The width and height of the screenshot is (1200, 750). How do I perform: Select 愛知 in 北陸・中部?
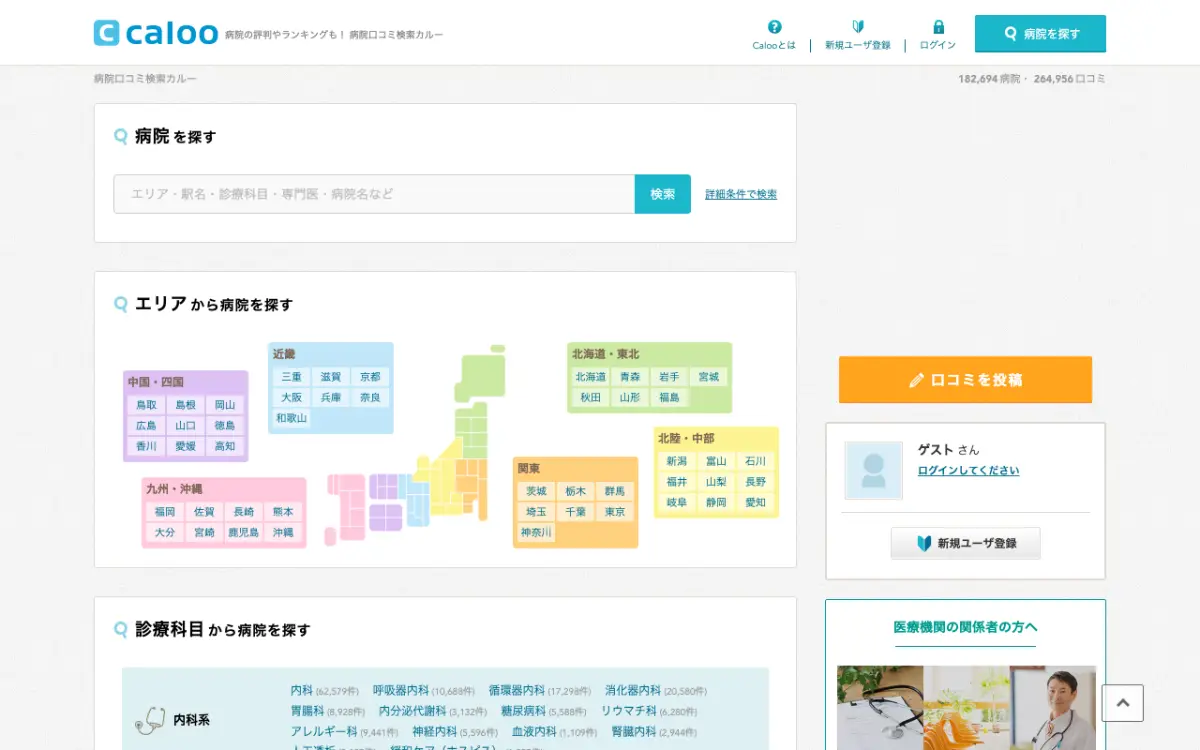click(755, 502)
